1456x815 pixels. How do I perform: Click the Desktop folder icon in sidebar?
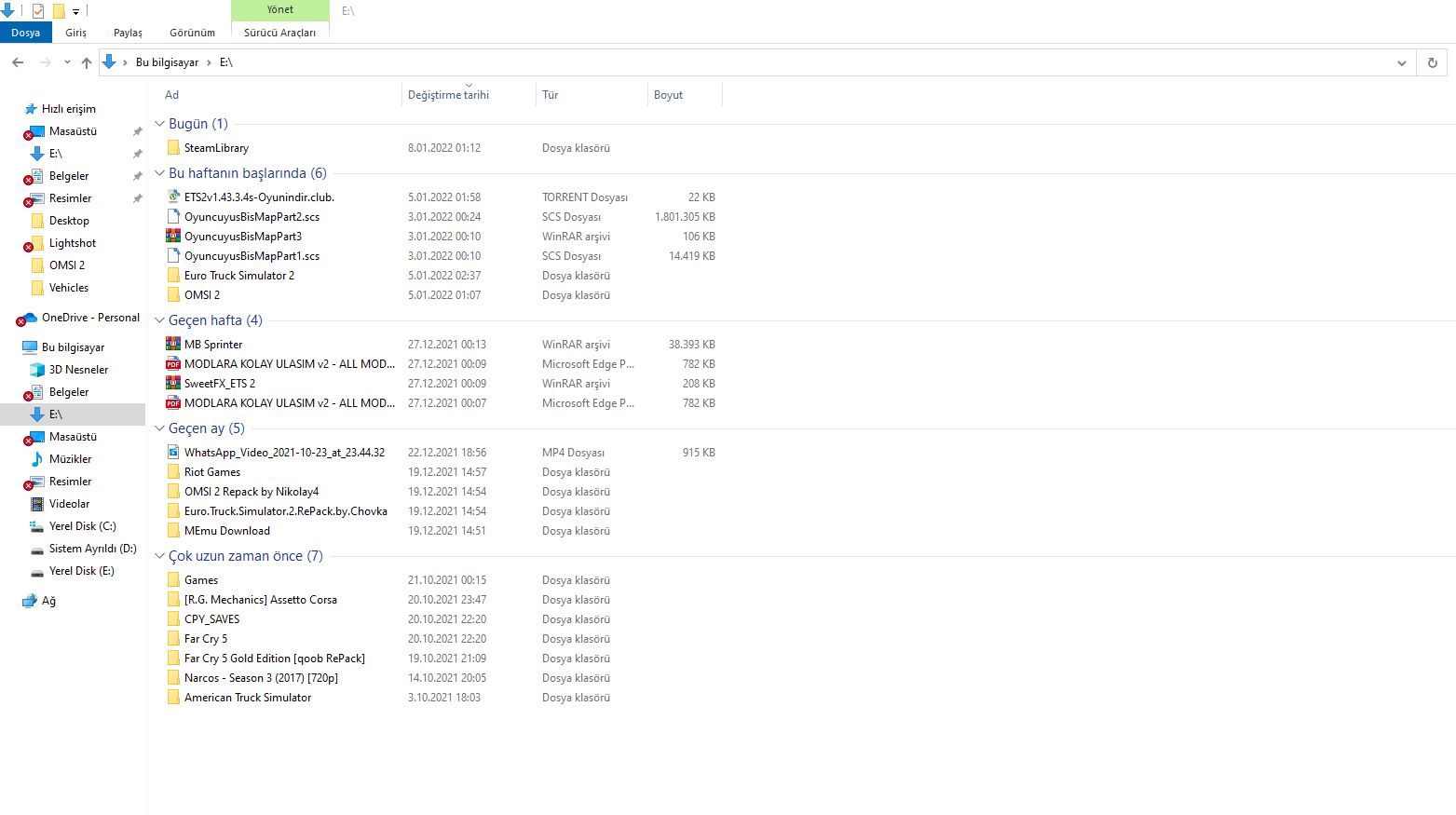click(37, 221)
